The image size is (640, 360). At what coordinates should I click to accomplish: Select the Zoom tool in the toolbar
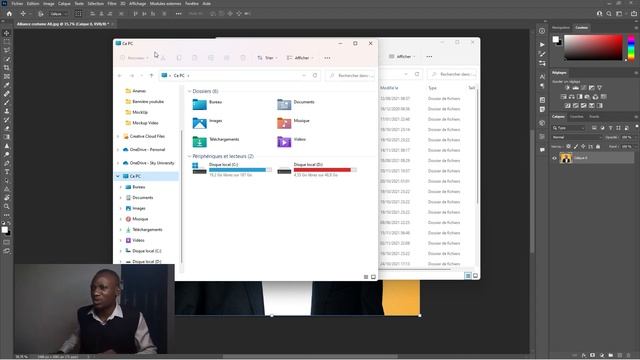7,206
